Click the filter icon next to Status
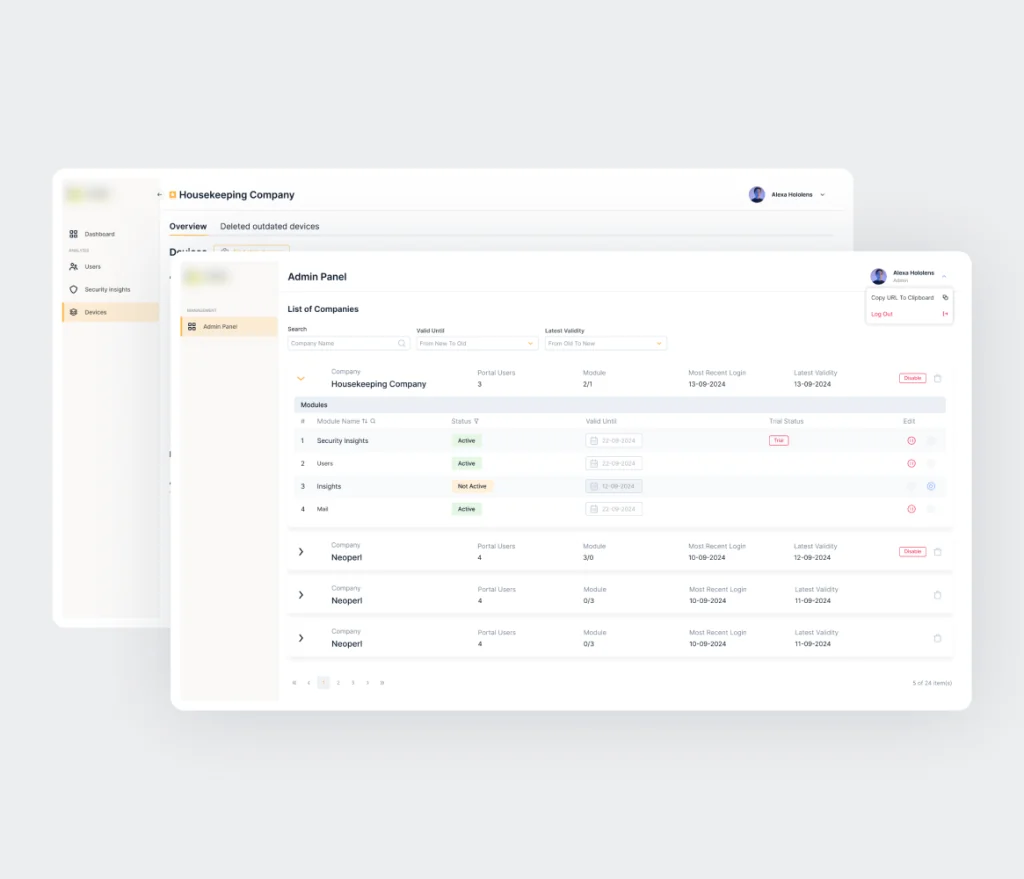 [x=477, y=421]
